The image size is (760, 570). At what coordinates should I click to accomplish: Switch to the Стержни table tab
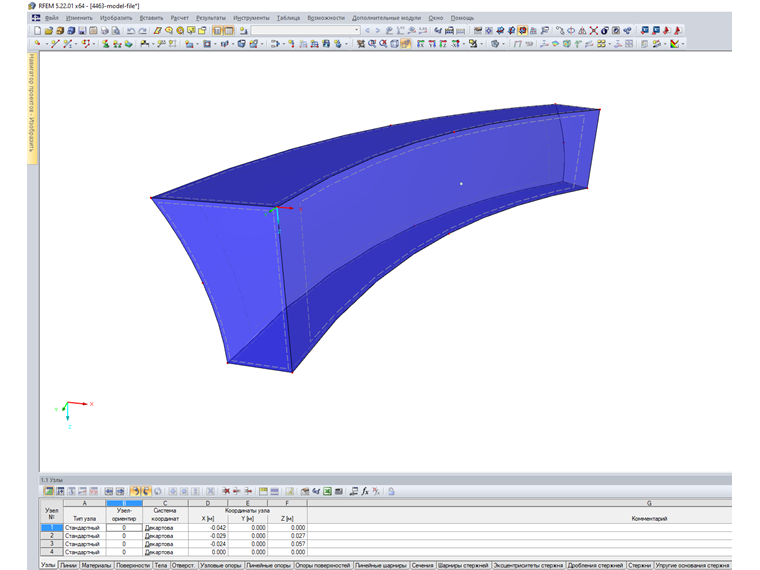coord(639,565)
